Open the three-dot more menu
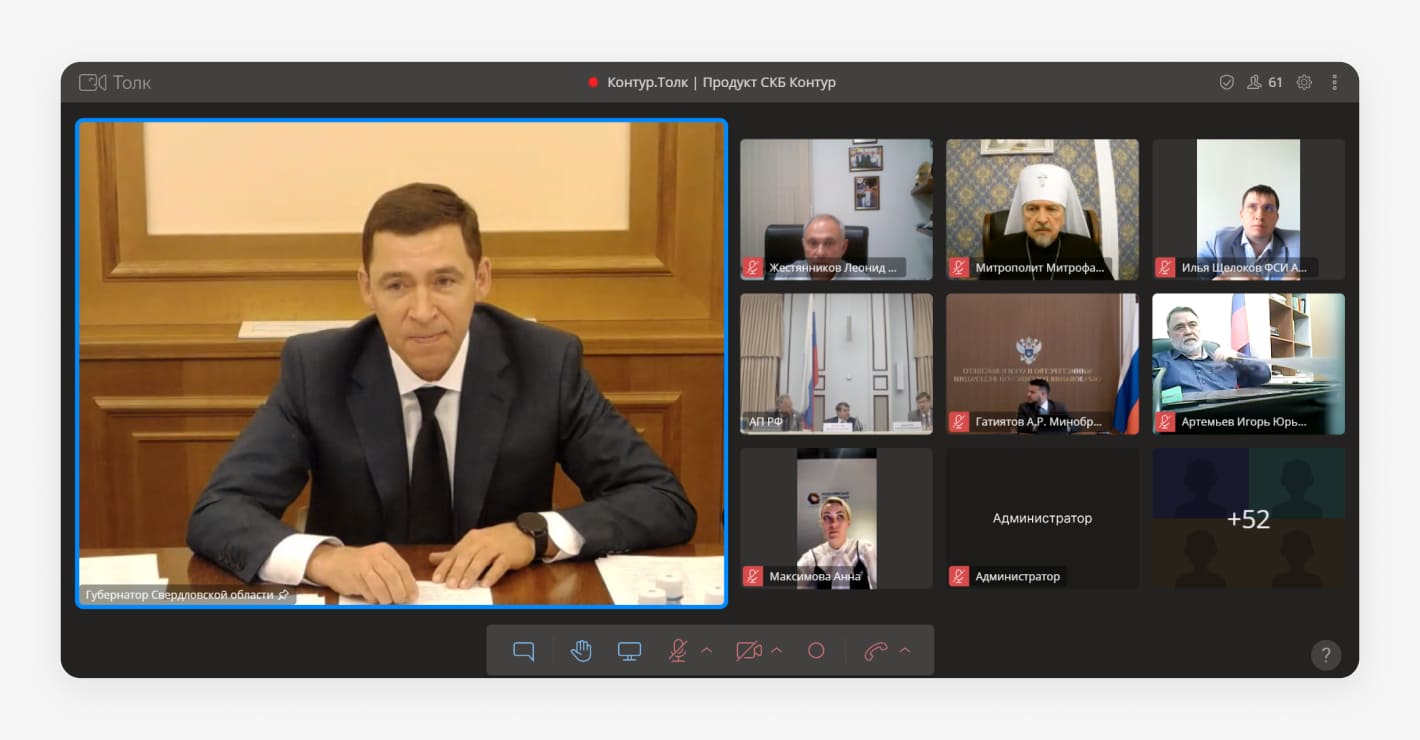The width and height of the screenshot is (1420, 740). pyautogui.click(x=1334, y=83)
